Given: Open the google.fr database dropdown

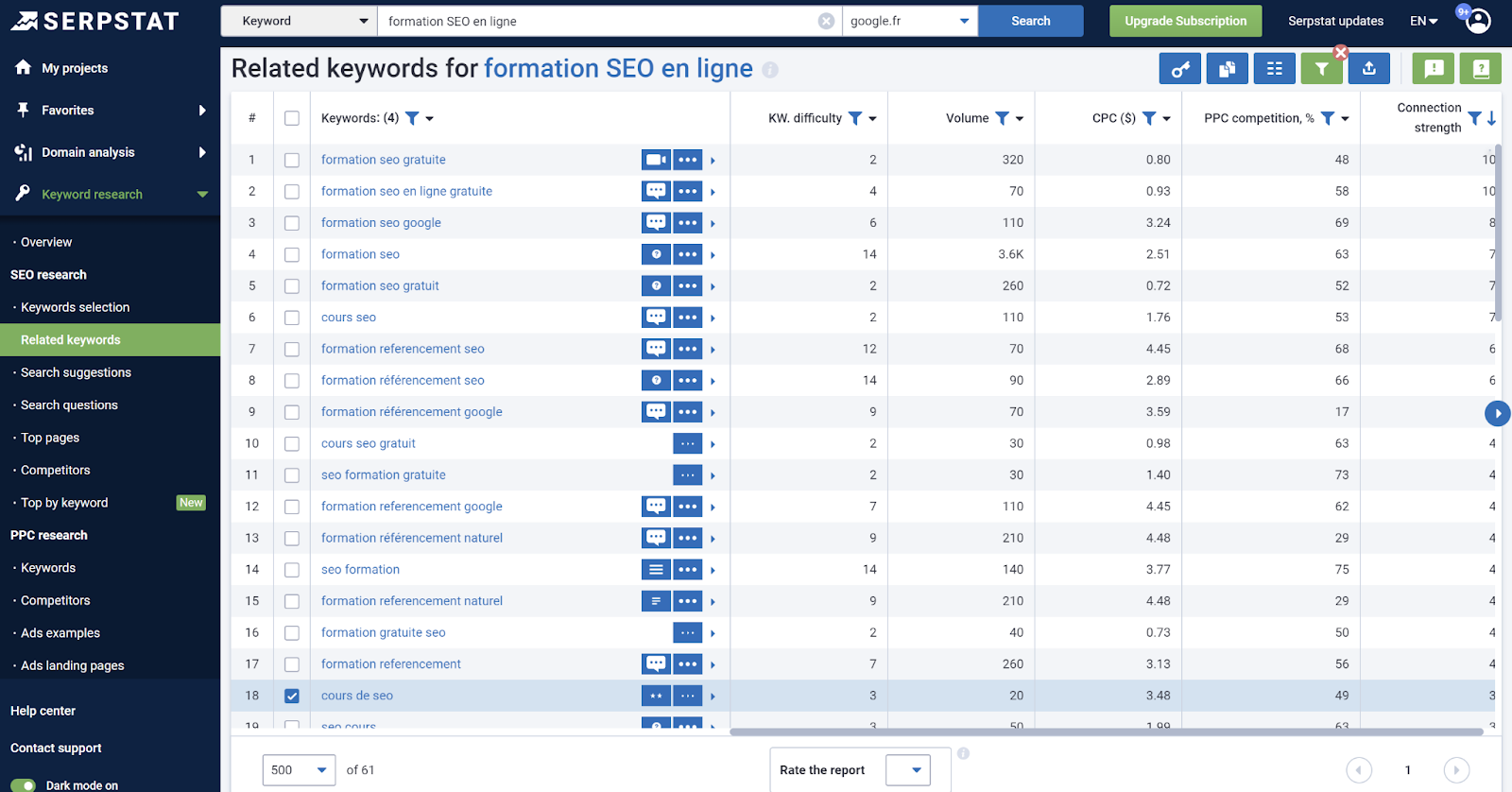Looking at the screenshot, I should click(x=910, y=21).
